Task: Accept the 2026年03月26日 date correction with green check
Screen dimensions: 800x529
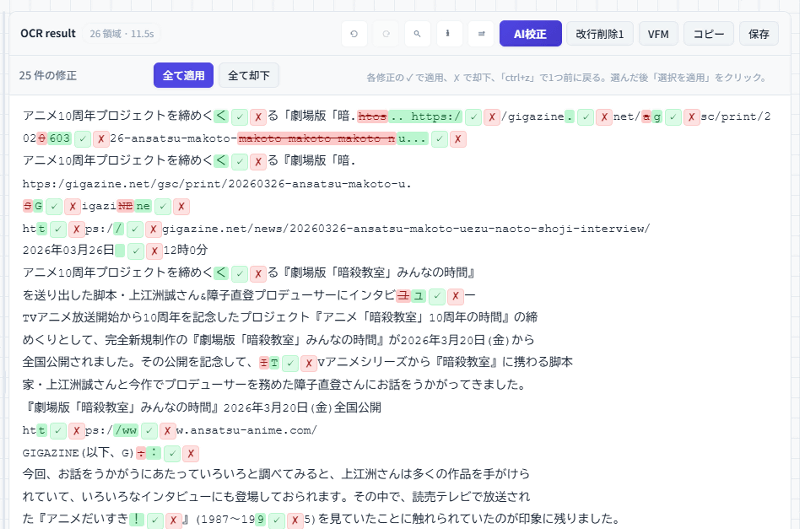Action: click(137, 250)
